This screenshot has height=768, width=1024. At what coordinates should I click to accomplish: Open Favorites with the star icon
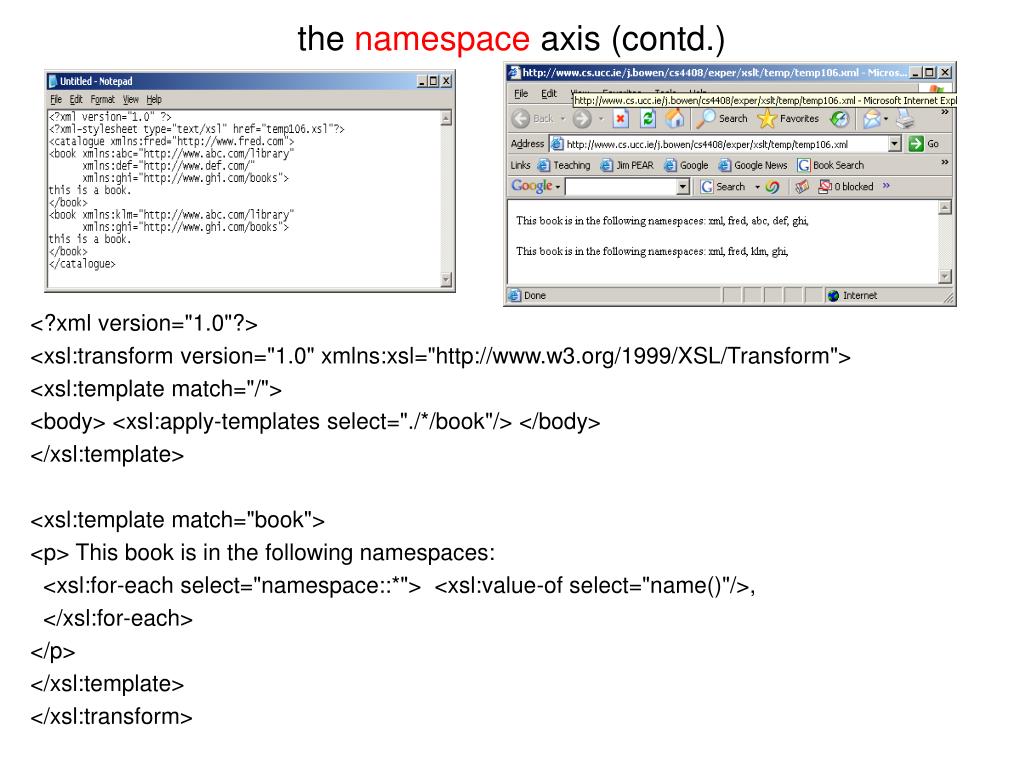[767, 119]
